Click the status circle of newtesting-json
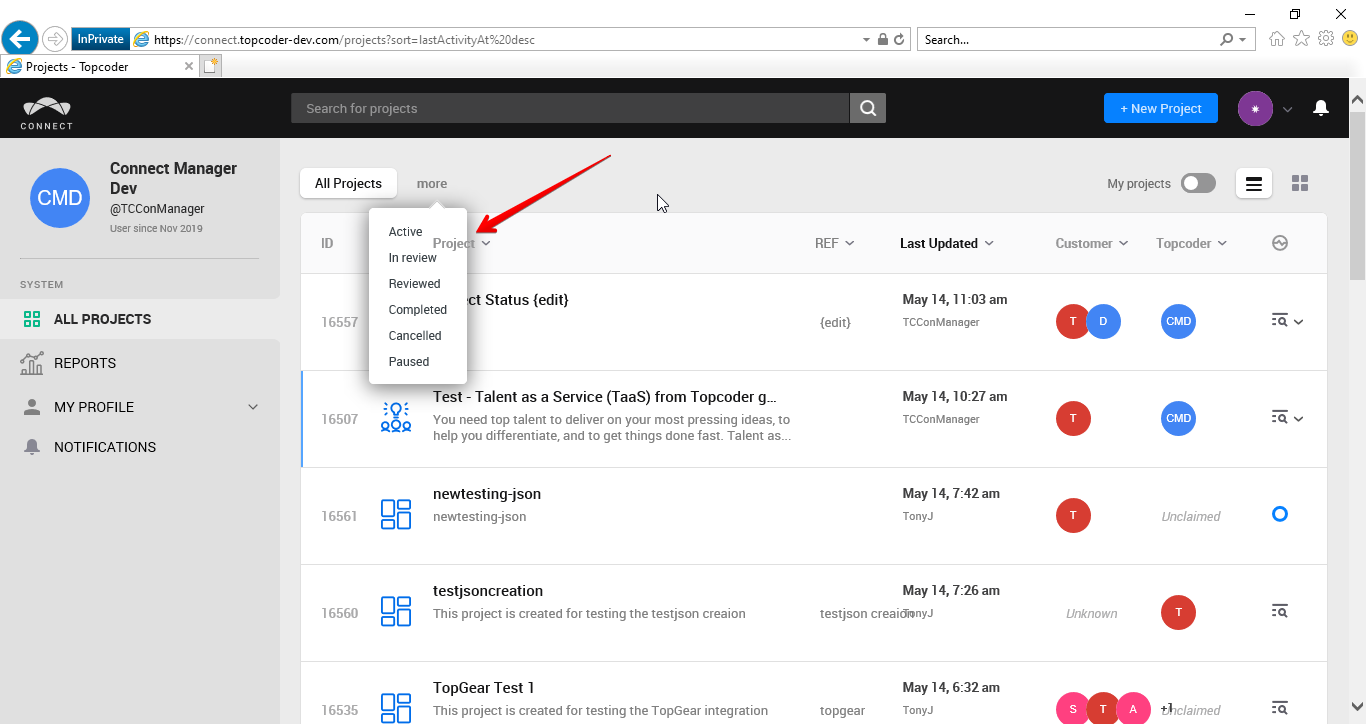Viewport: 1366px width, 724px height. click(x=1280, y=514)
